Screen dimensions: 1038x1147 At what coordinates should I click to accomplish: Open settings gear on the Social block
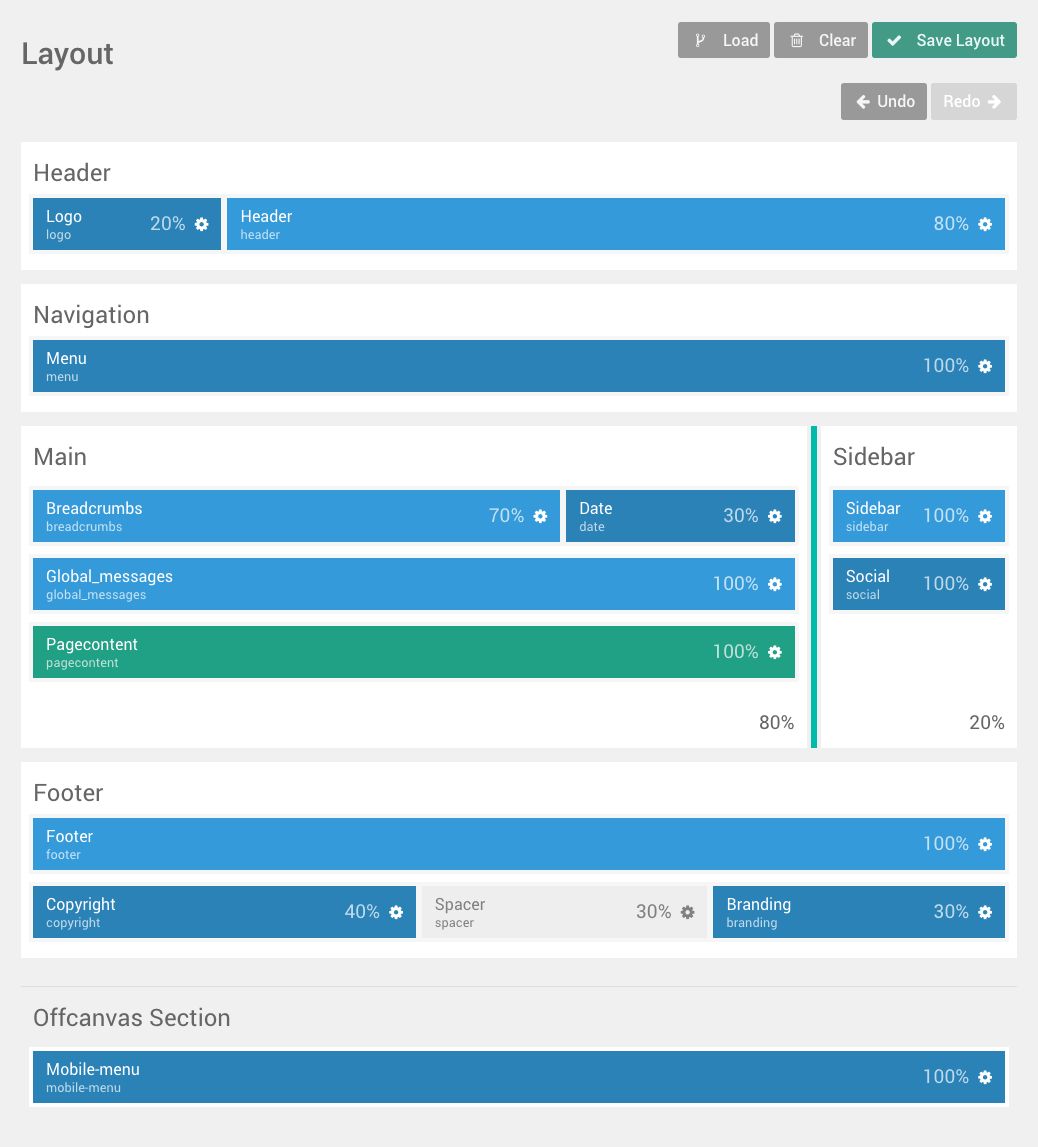click(987, 584)
